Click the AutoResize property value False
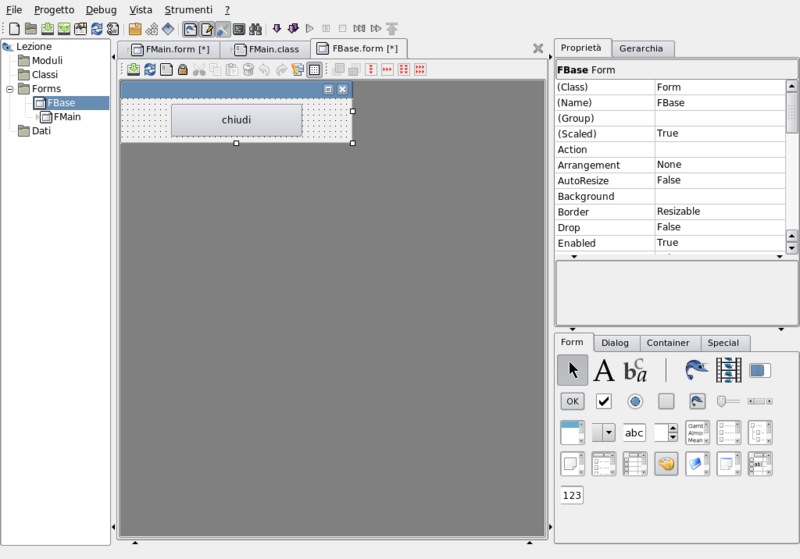The height and width of the screenshot is (559, 800). (719, 181)
